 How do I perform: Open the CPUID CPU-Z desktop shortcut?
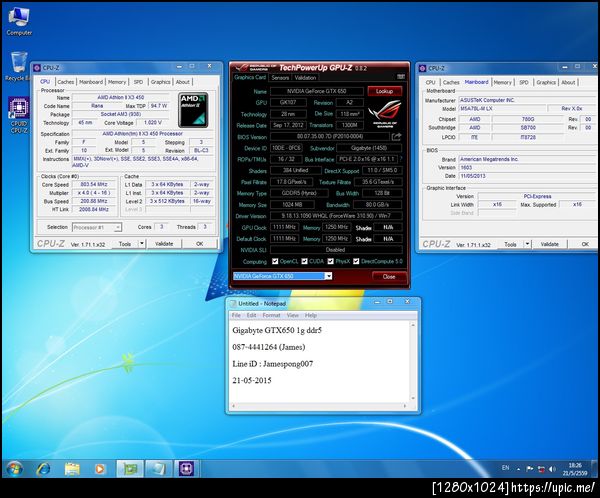pyautogui.click(x=16, y=108)
